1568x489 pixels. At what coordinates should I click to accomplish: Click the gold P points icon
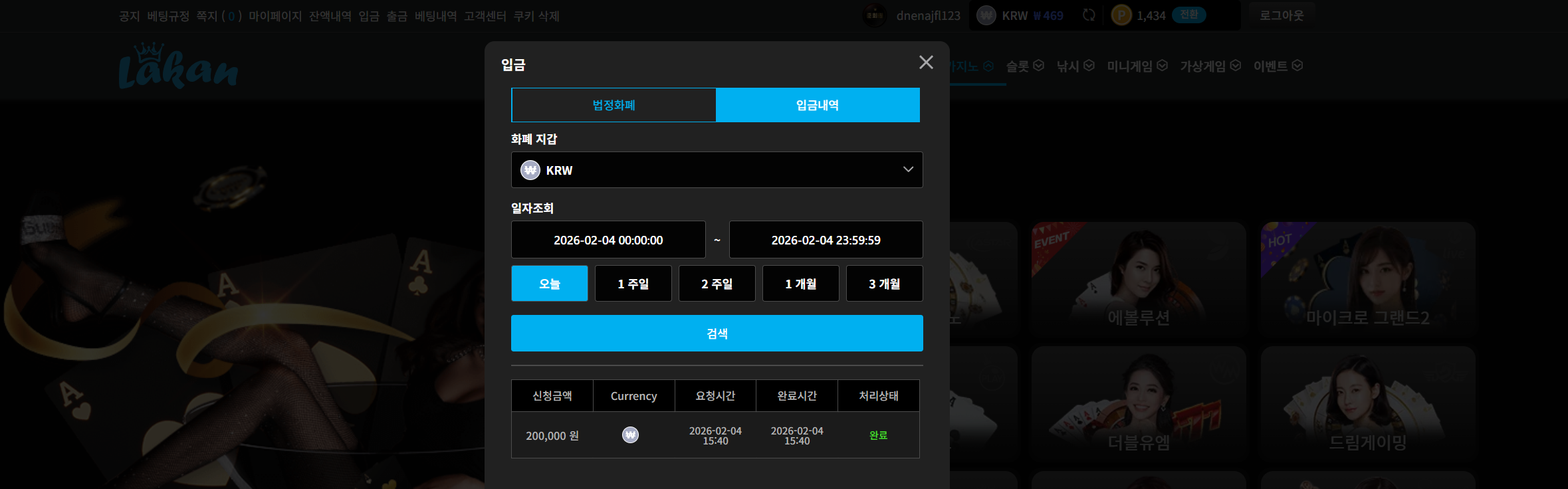1121,15
